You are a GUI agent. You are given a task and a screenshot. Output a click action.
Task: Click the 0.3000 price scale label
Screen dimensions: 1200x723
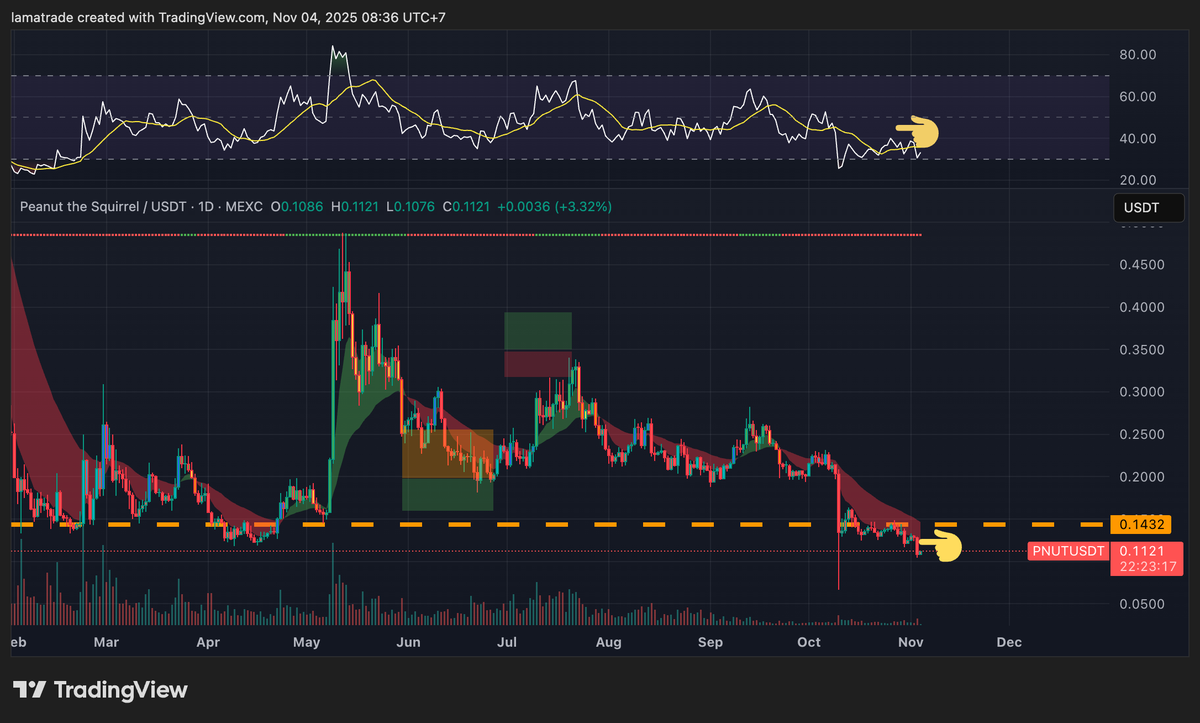[1140, 393]
